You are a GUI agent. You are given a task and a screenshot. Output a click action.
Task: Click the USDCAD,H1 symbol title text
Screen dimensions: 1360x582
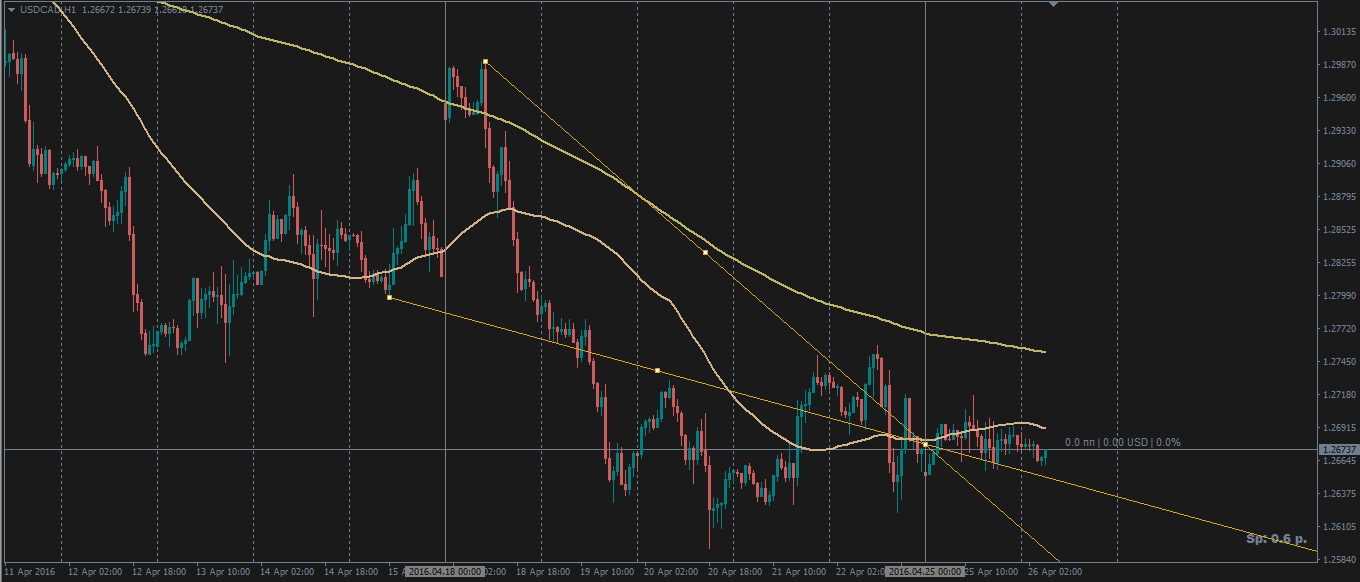[x=49, y=9]
